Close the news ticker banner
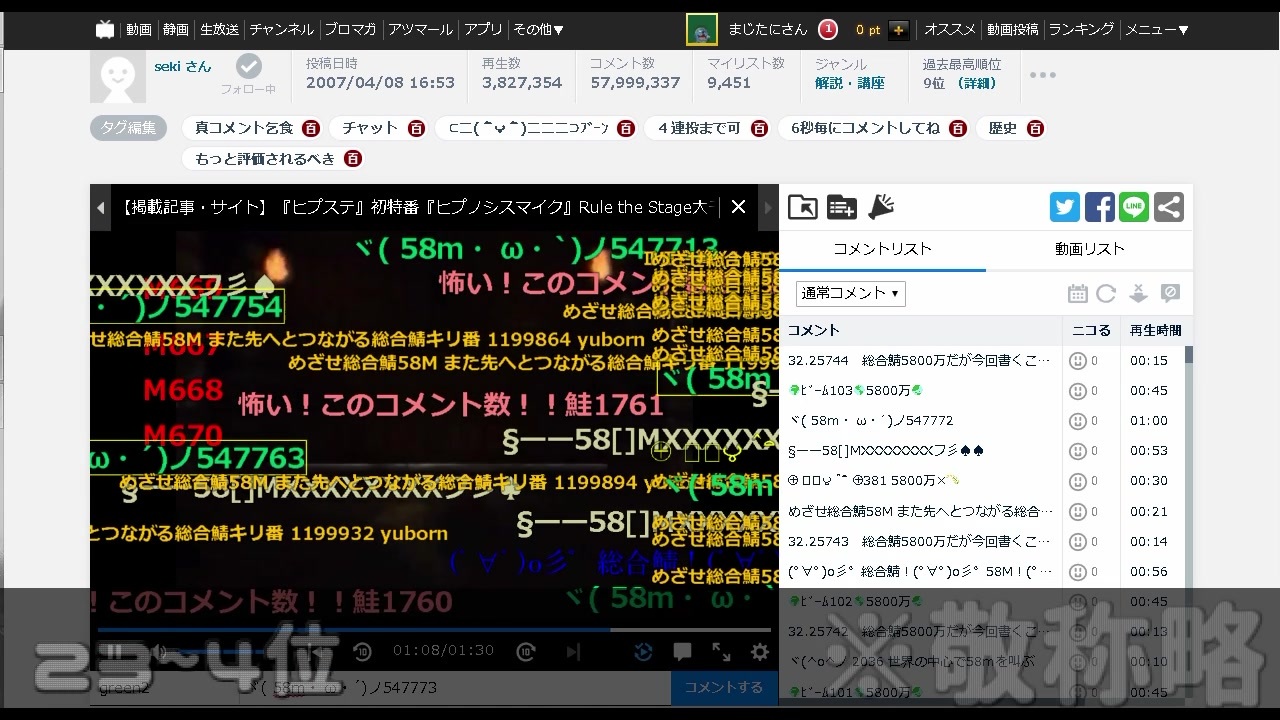The height and width of the screenshot is (720, 1280). 738,207
